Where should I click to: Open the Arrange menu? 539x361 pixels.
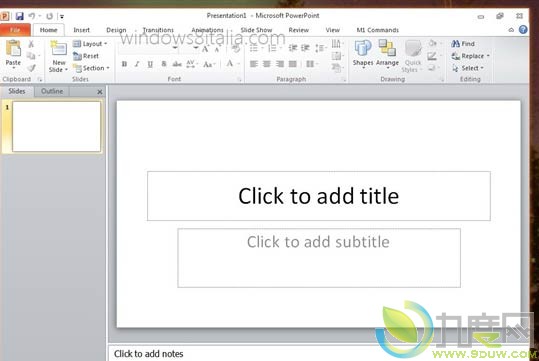(x=387, y=53)
